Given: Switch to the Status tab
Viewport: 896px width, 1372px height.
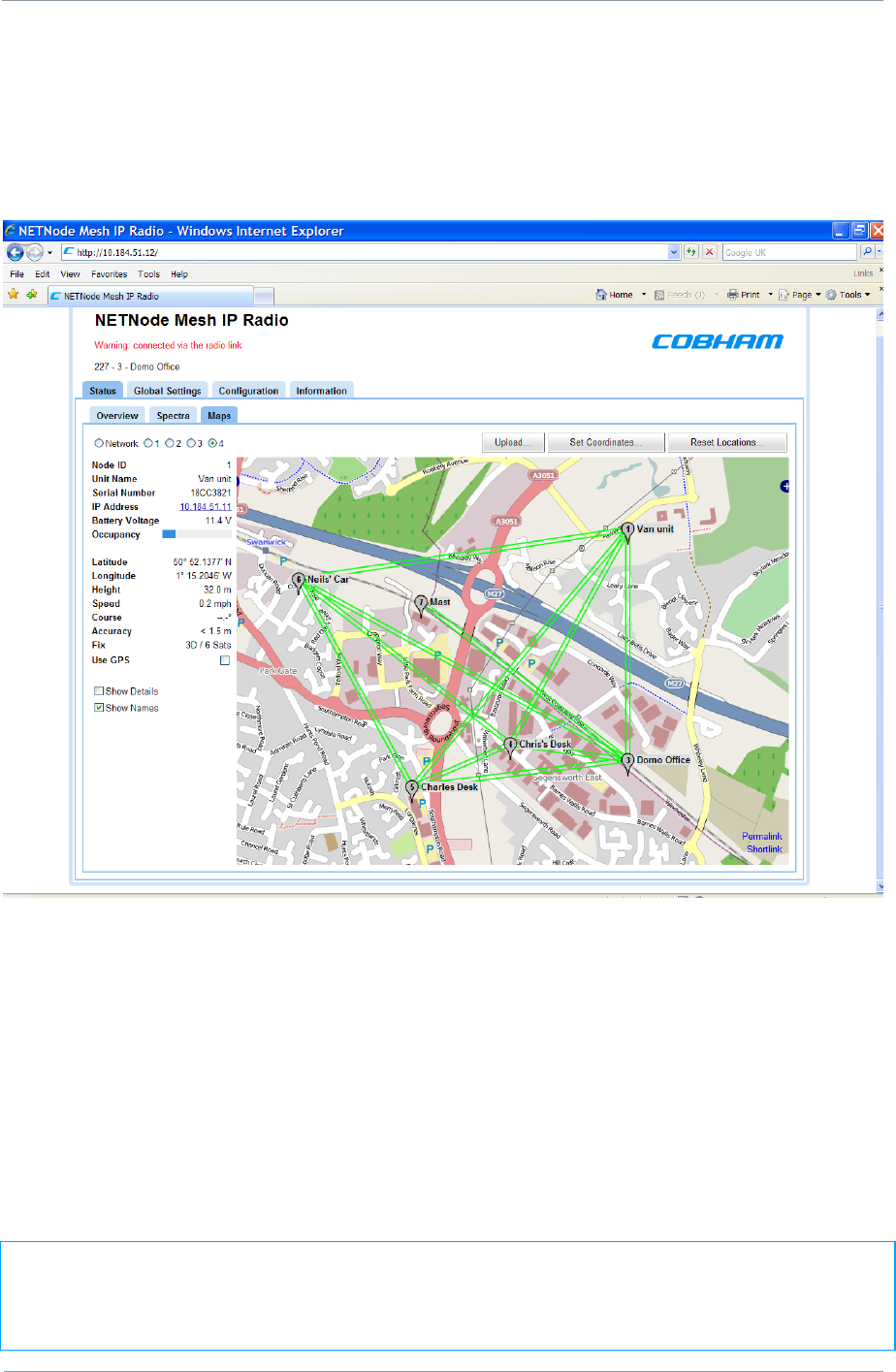Looking at the screenshot, I should click(x=103, y=391).
